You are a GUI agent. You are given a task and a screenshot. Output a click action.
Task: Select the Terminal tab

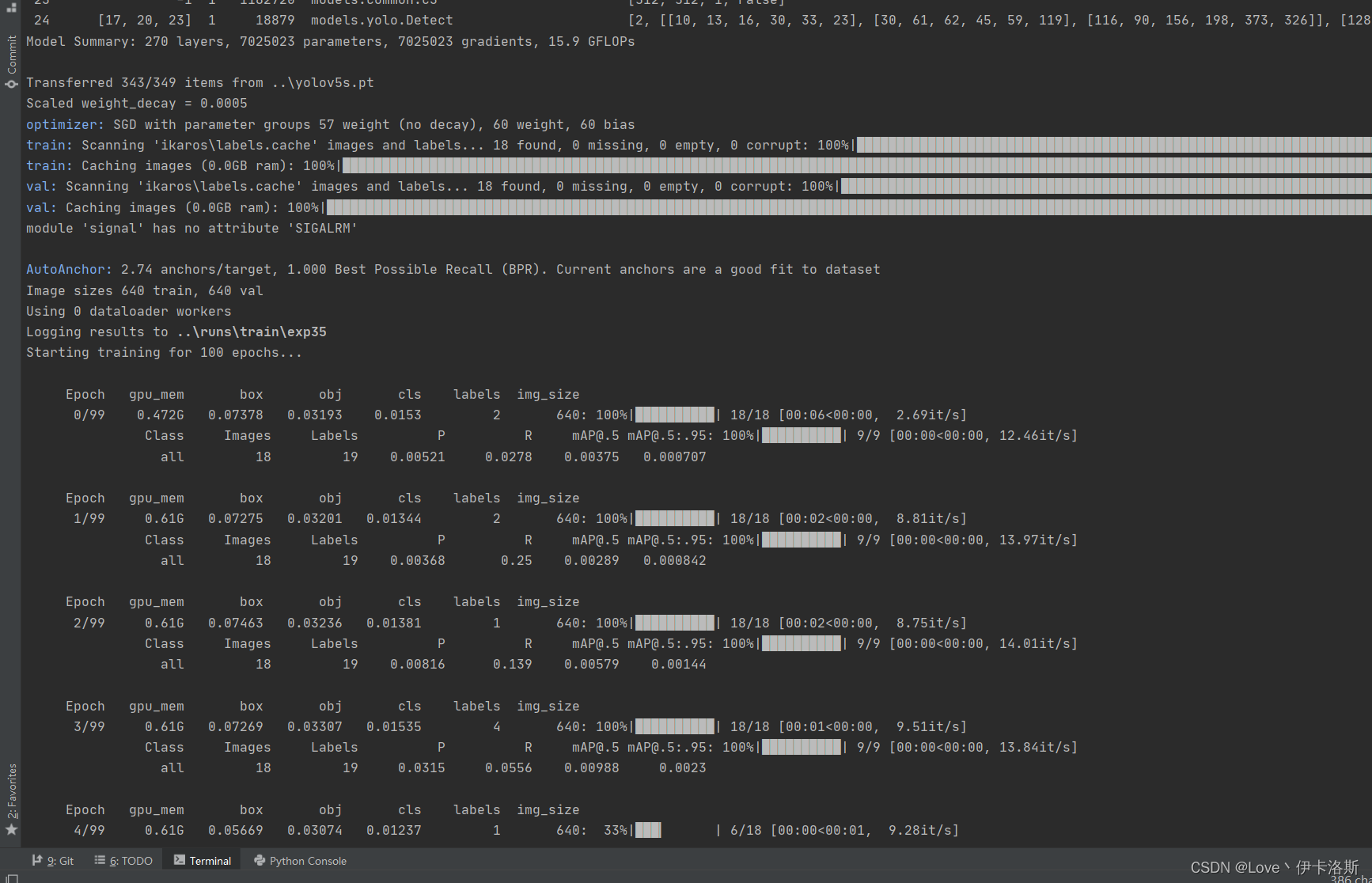[x=203, y=861]
